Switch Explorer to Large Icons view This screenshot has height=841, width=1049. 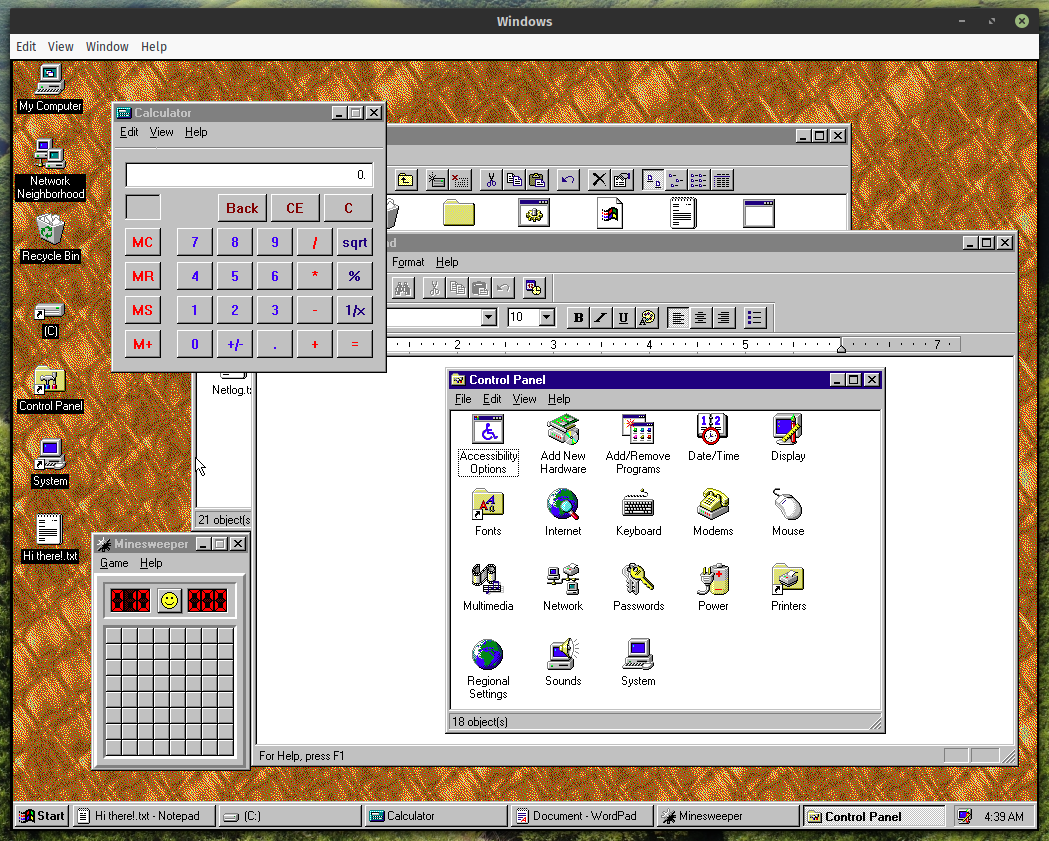(653, 180)
